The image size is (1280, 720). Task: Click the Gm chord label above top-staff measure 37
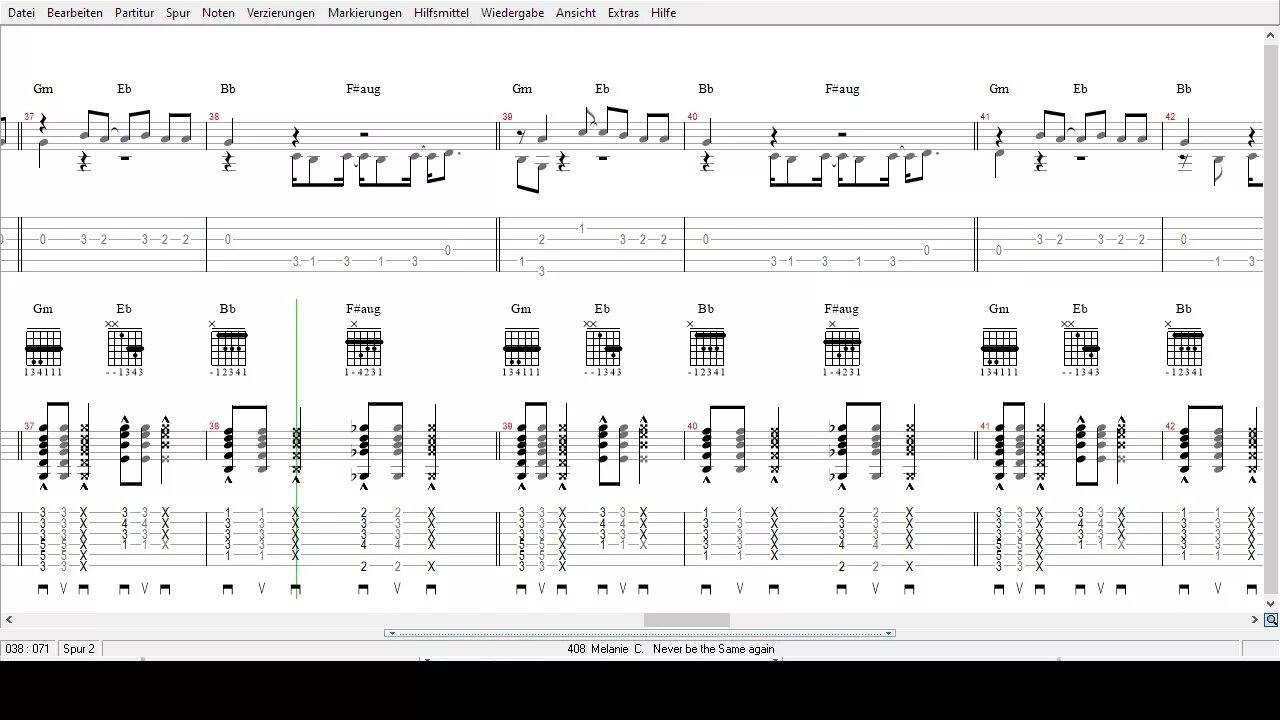[43, 89]
